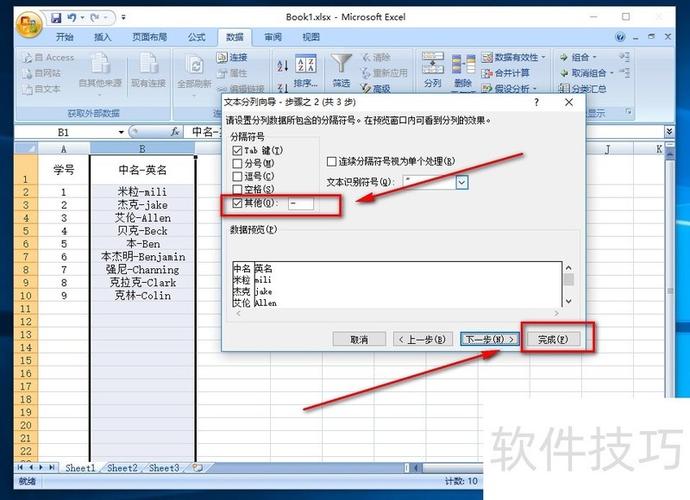Viewport: 690px width, 500px height.
Task: Click the insert new worksheet icon
Action: pos(198,467)
